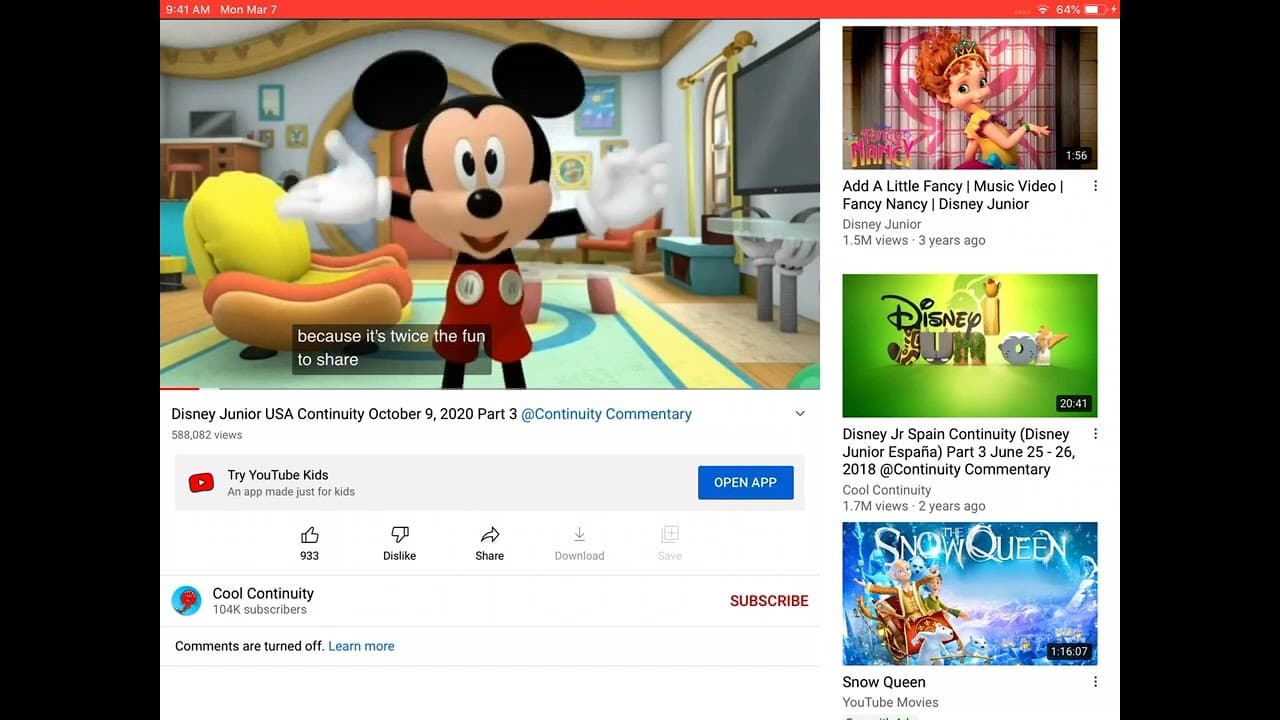Click the YouTube Kids logo icon

(201, 483)
